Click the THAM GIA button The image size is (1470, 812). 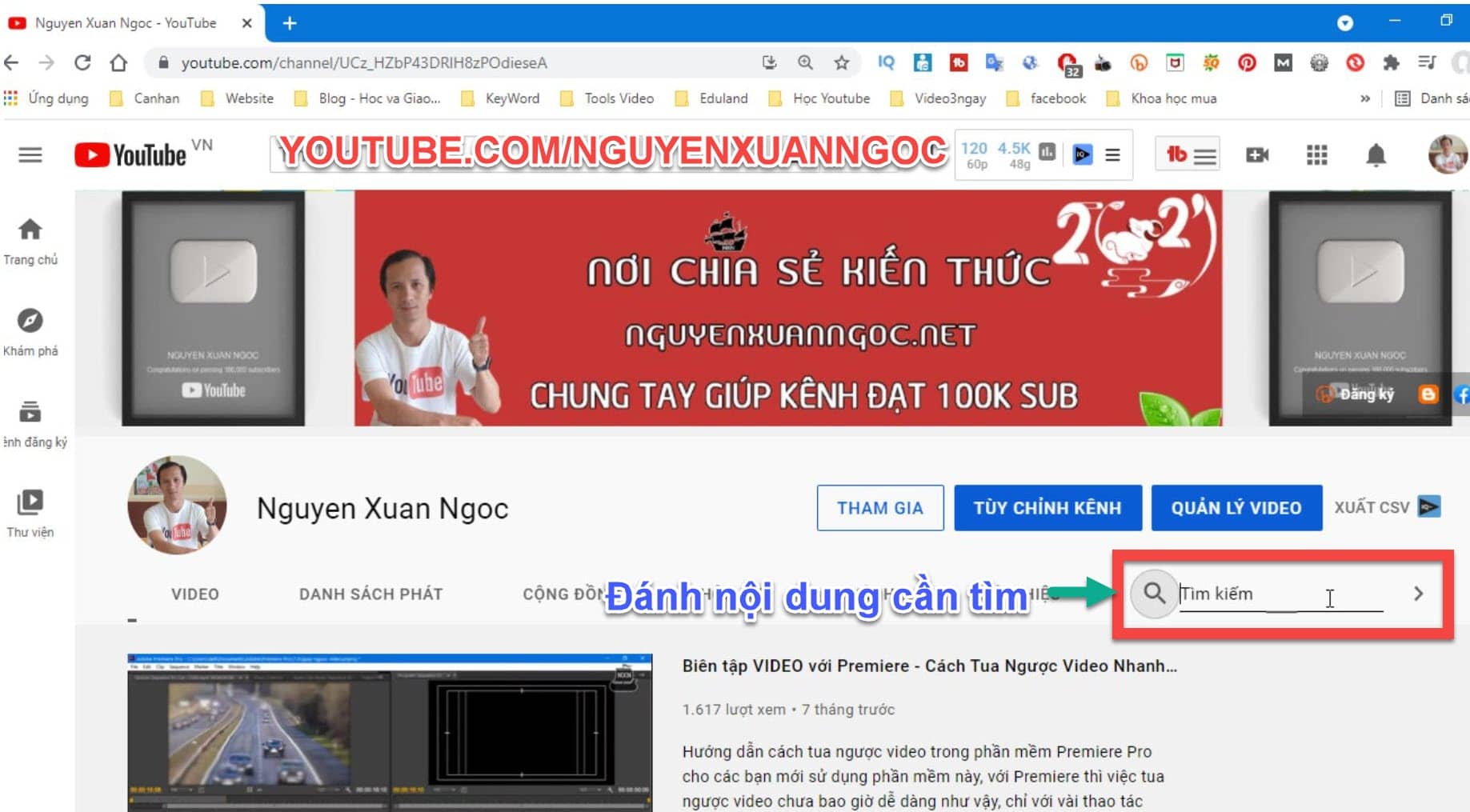[880, 508]
